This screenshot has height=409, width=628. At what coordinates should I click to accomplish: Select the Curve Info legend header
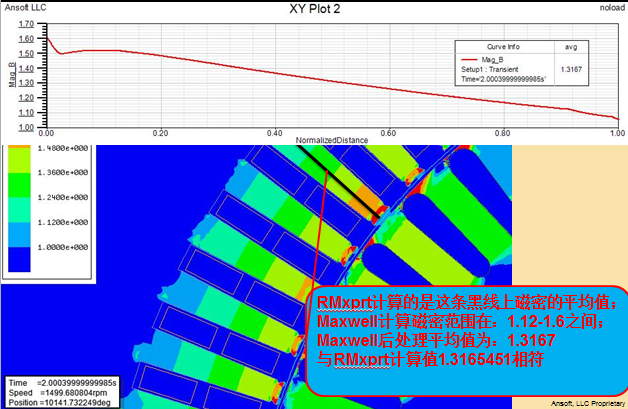click(503, 47)
